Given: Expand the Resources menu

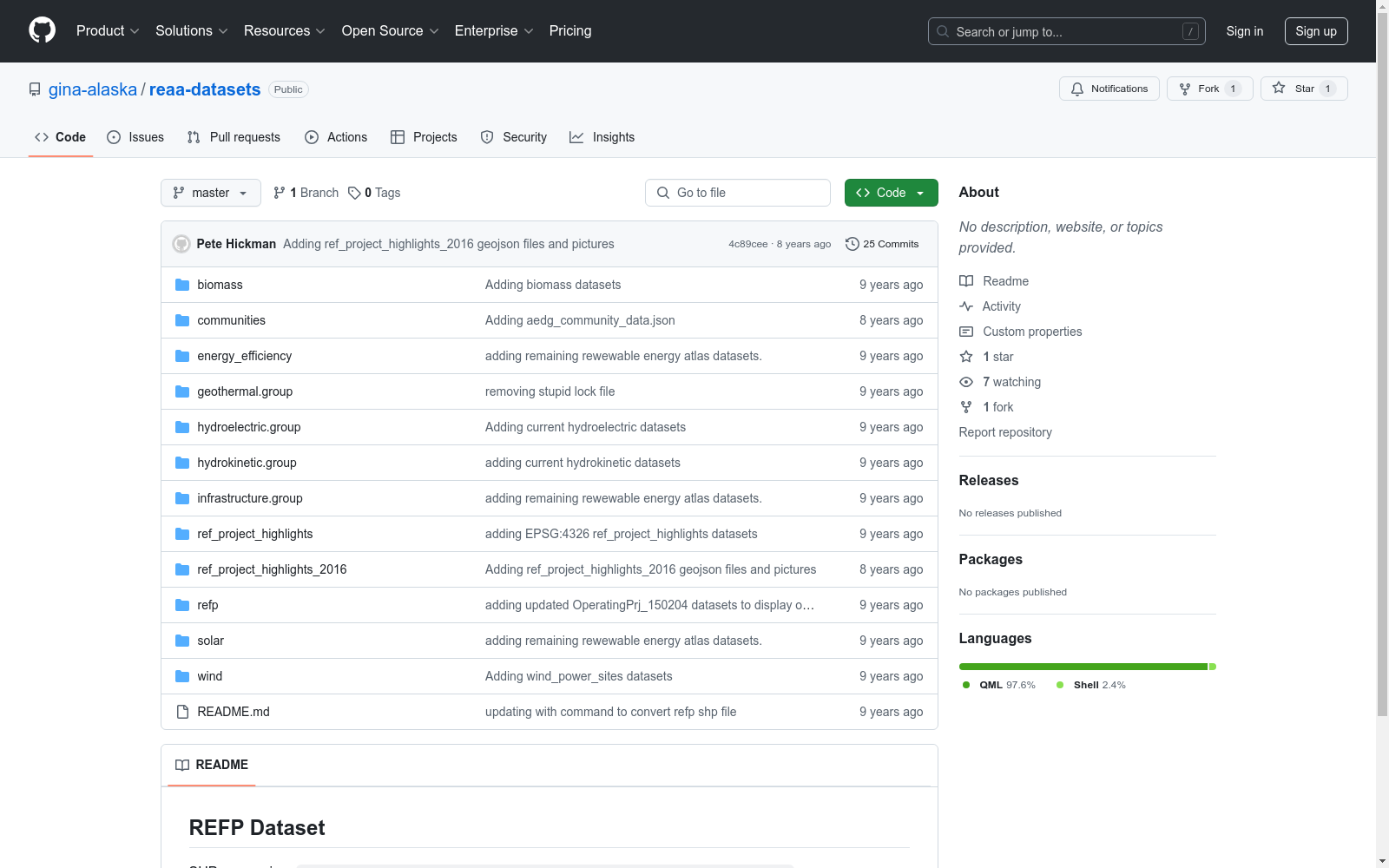Looking at the screenshot, I should click(285, 31).
